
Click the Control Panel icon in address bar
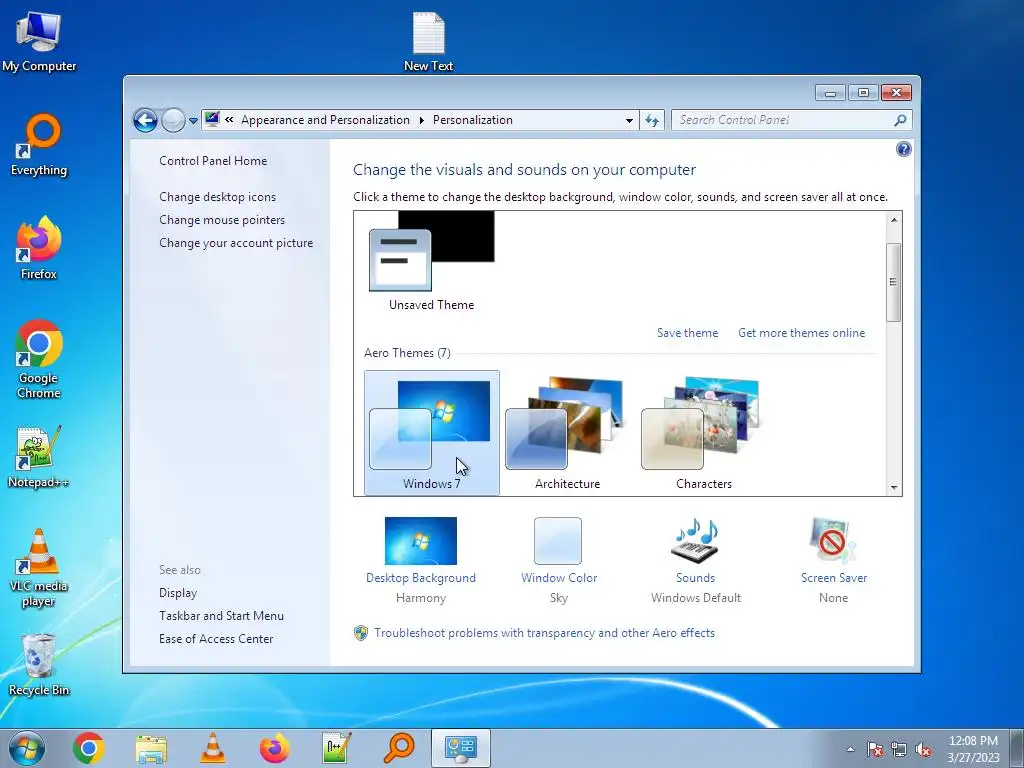click(x=212, y=119)
